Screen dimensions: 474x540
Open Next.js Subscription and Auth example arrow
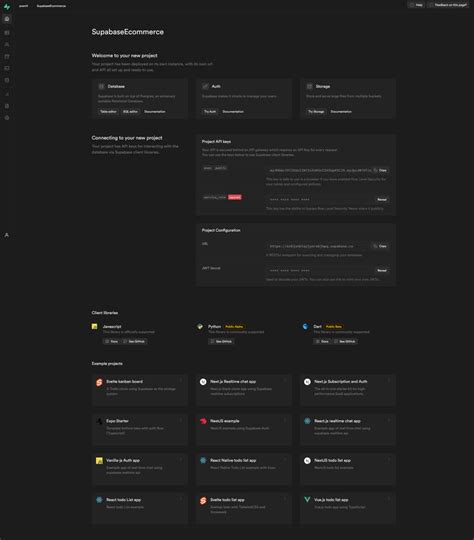click(389, 380)
